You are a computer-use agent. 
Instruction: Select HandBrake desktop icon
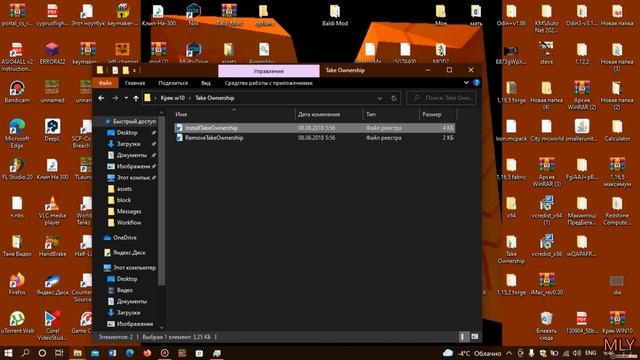click(x=52, y=245)
